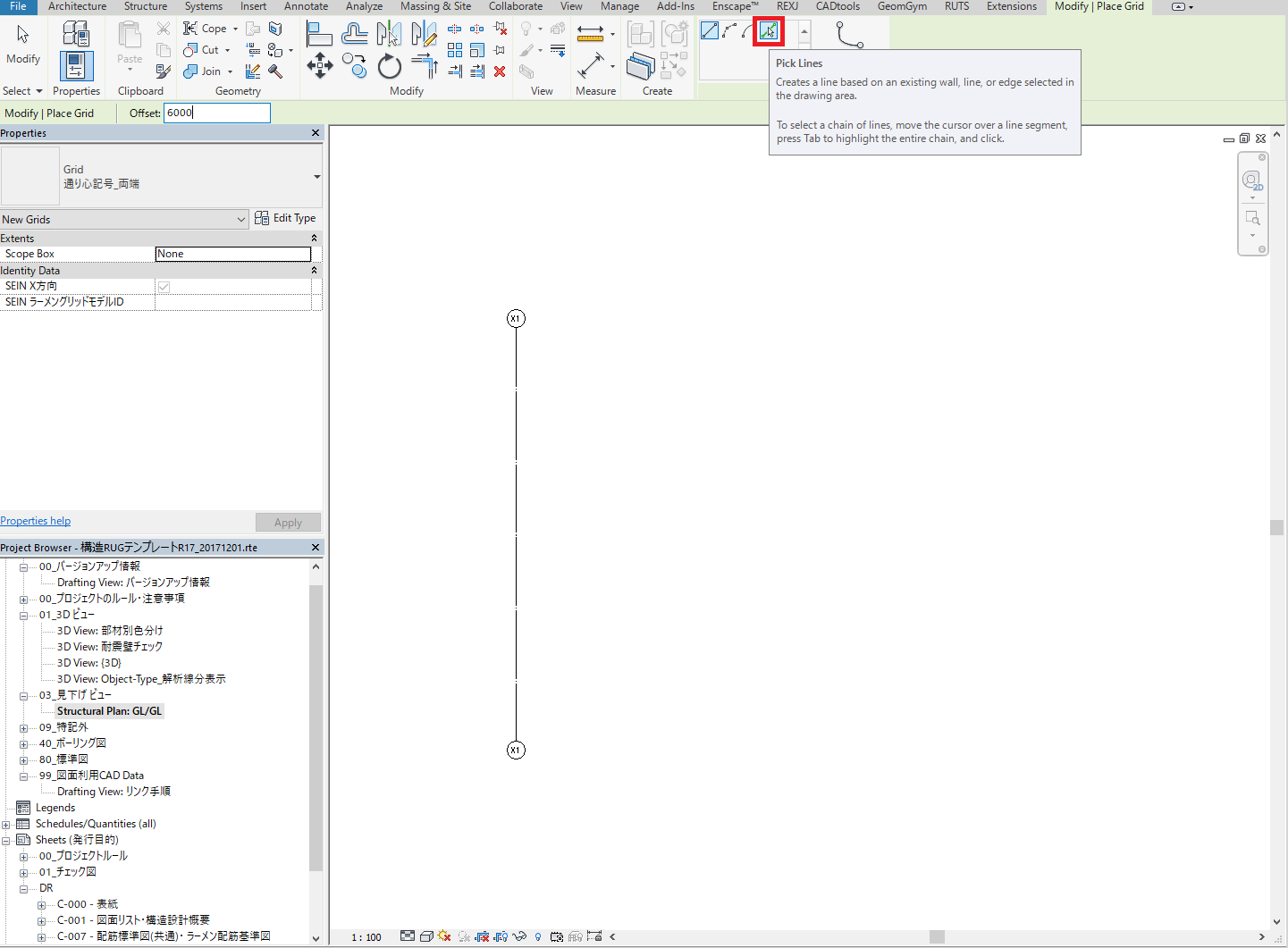This screenshot has height=948, width=1288.
Task: Collapse the Identity Data section
Action: pos(314,271)
